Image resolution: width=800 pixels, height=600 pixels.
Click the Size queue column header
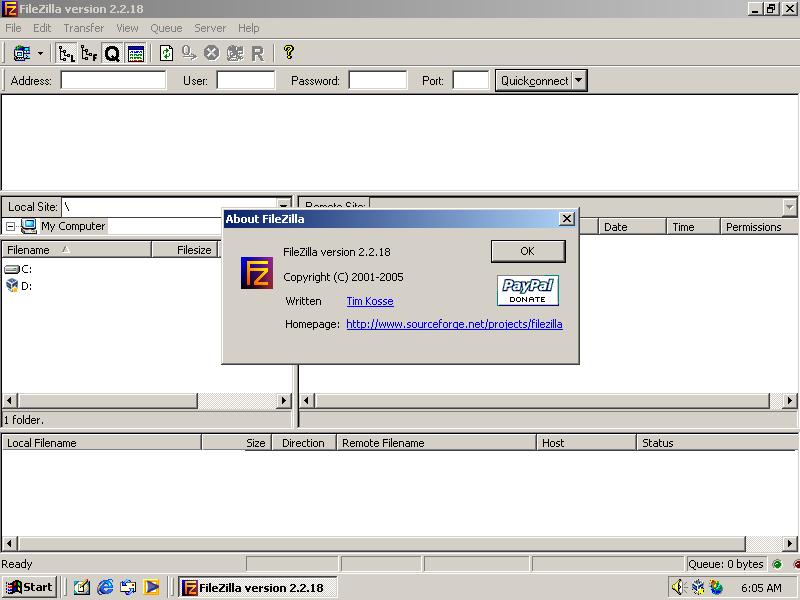pyautogui.click(x=237, y=443)
